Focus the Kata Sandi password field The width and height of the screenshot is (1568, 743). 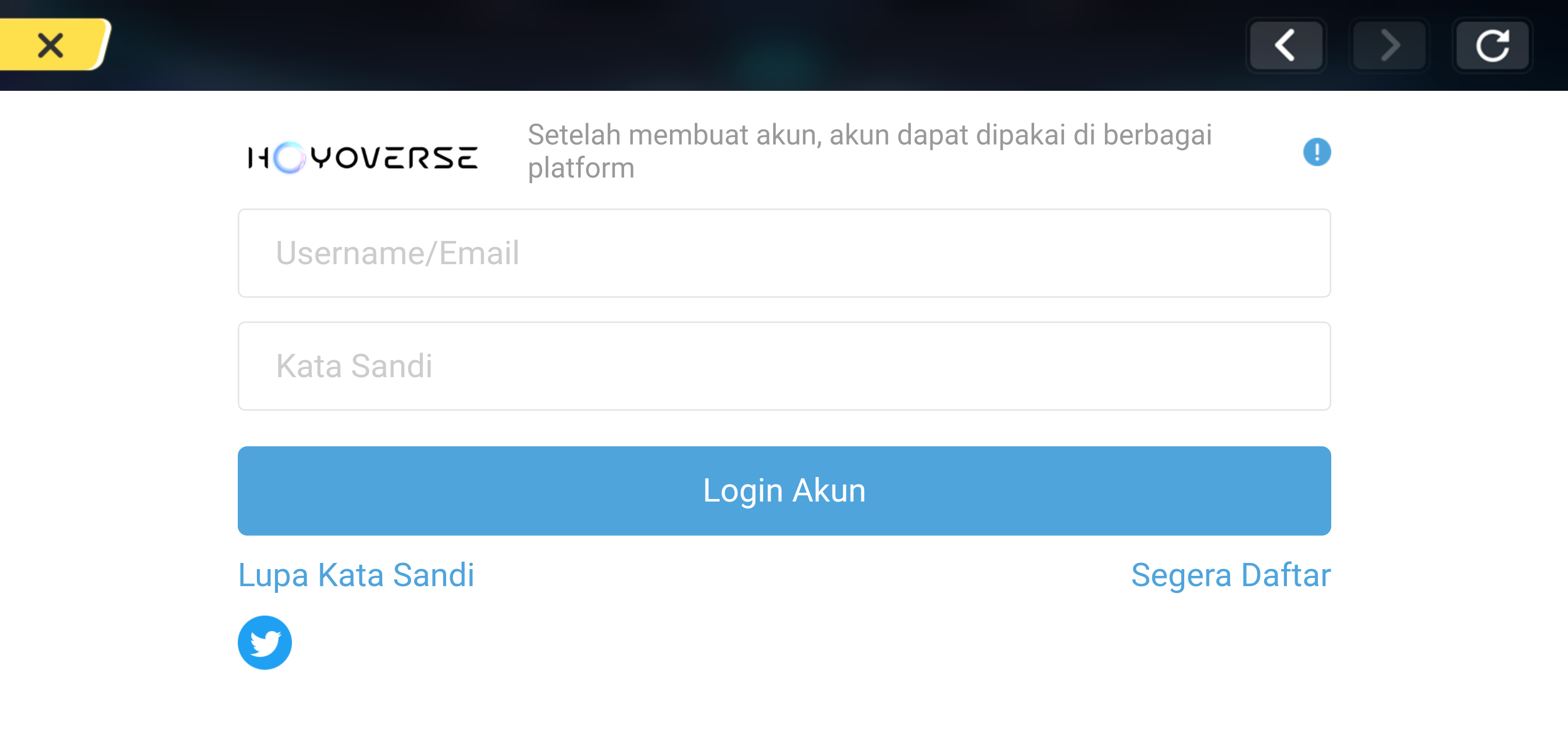point(784,366)
